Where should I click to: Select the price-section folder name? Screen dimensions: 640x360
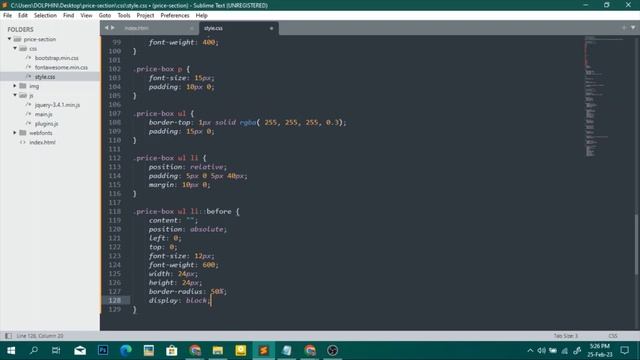(x=40, y=39)
